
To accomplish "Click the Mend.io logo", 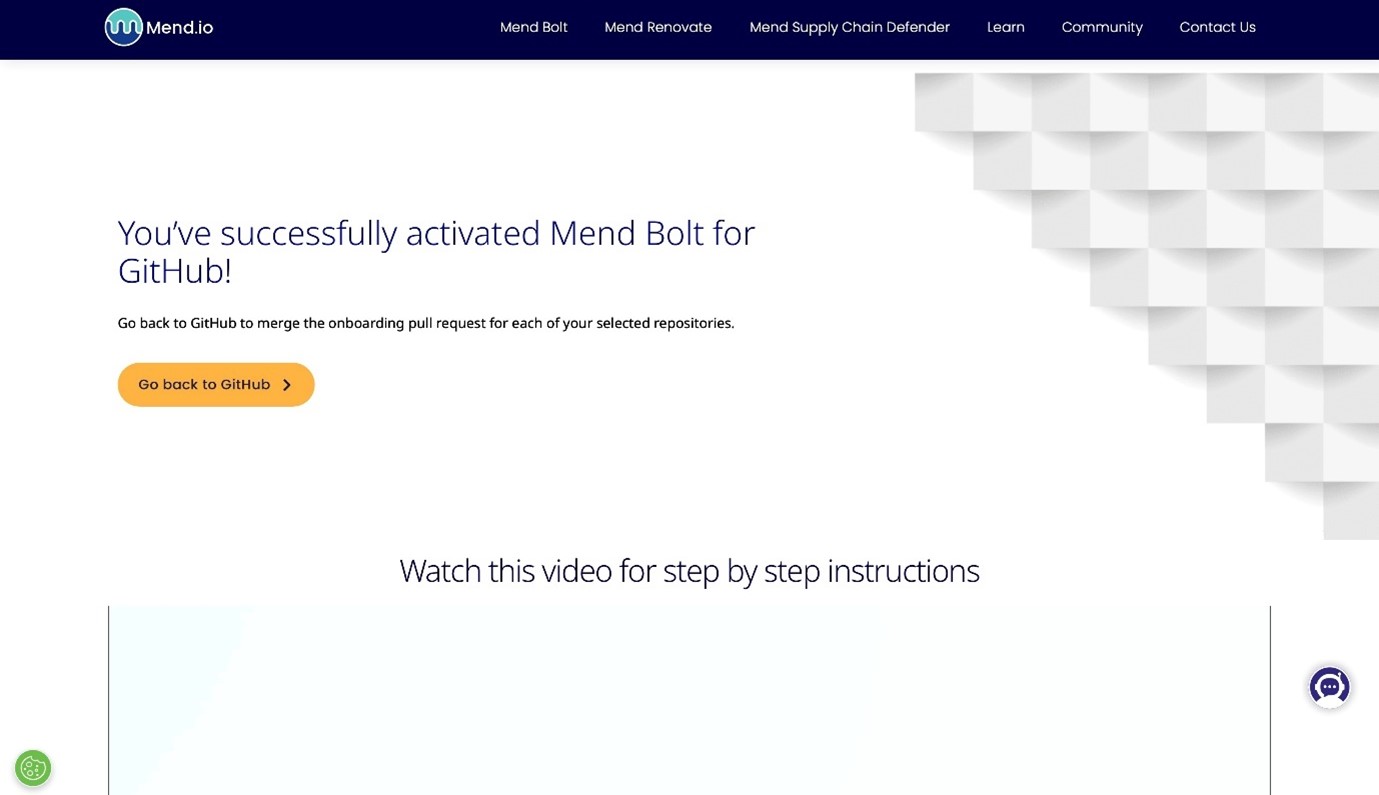I will pos(159,27).
